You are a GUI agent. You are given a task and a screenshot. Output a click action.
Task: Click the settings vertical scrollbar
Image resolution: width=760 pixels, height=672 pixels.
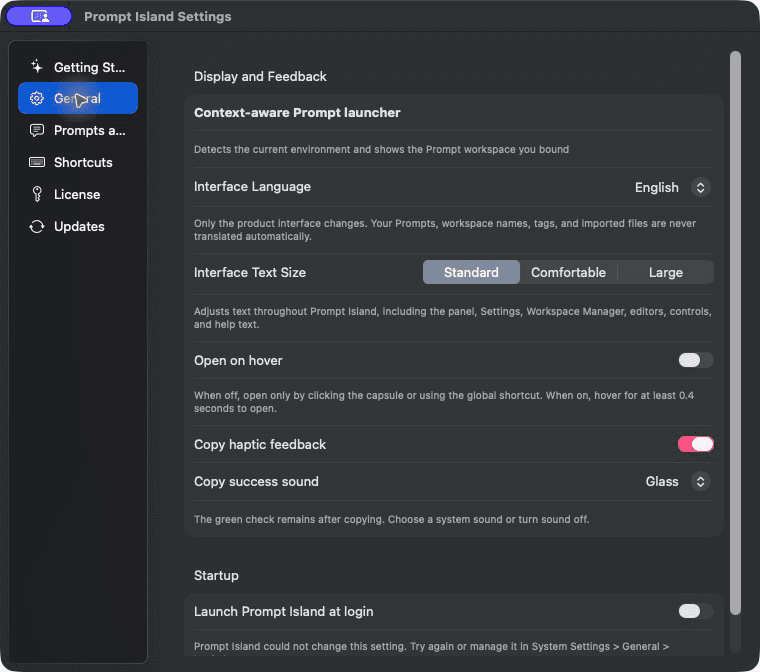pos(735,333)
